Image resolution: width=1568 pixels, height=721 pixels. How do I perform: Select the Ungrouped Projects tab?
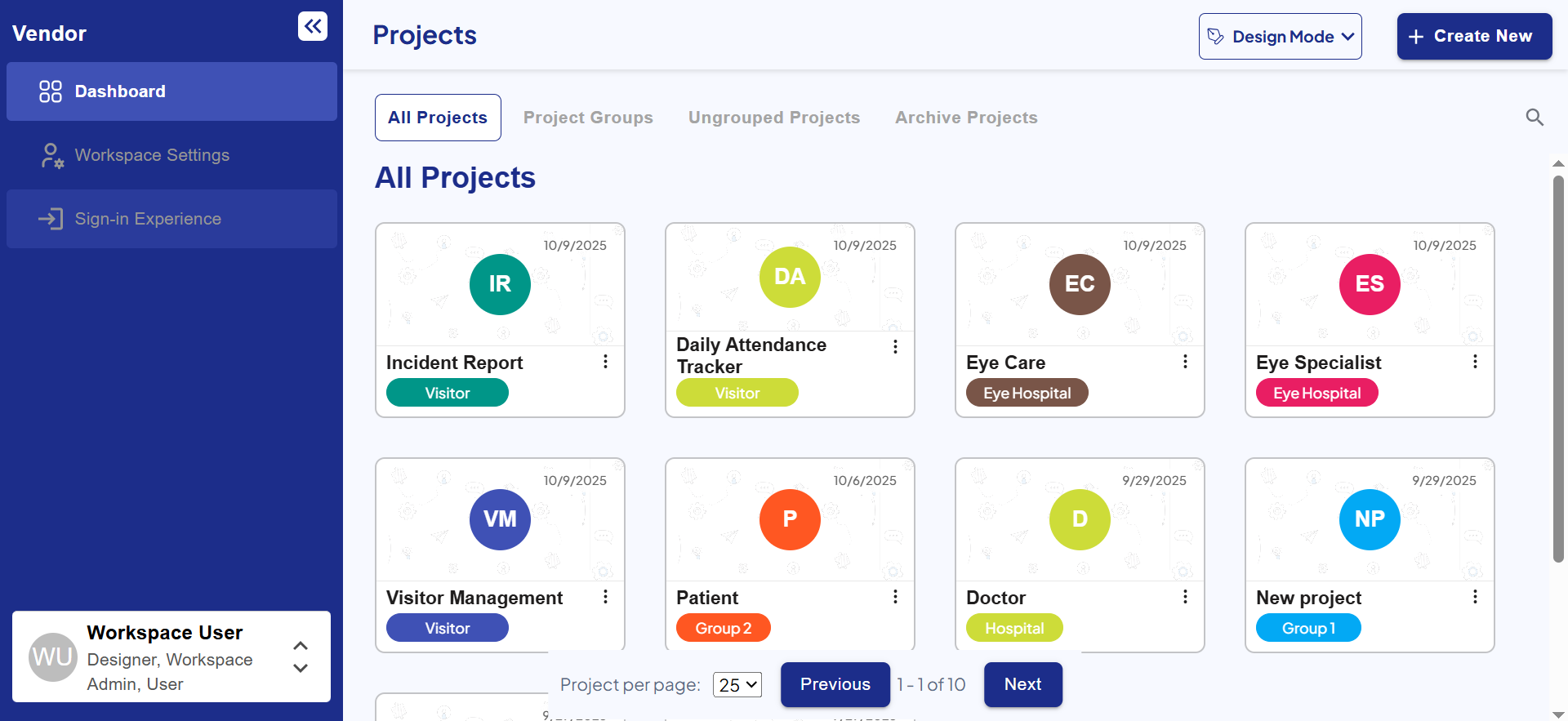[773, 118]
